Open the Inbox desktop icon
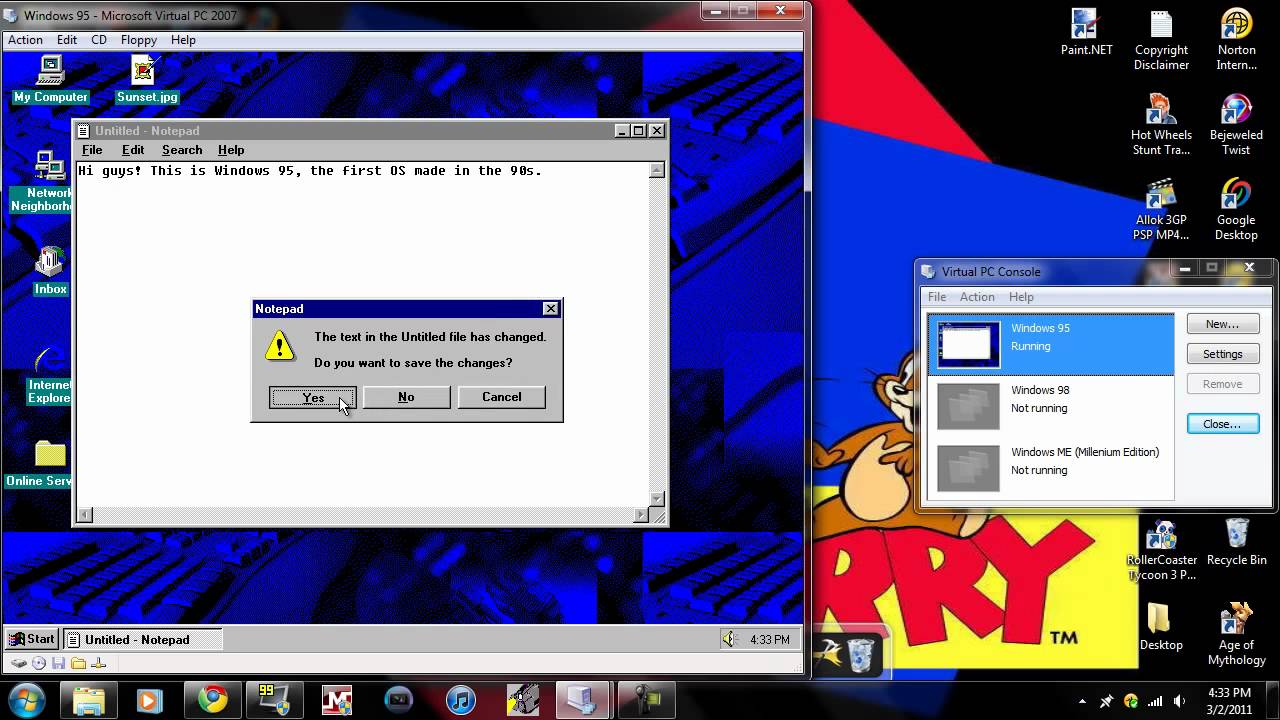The width and height of the screenshot is (1280, 720). tap(50, 270)
